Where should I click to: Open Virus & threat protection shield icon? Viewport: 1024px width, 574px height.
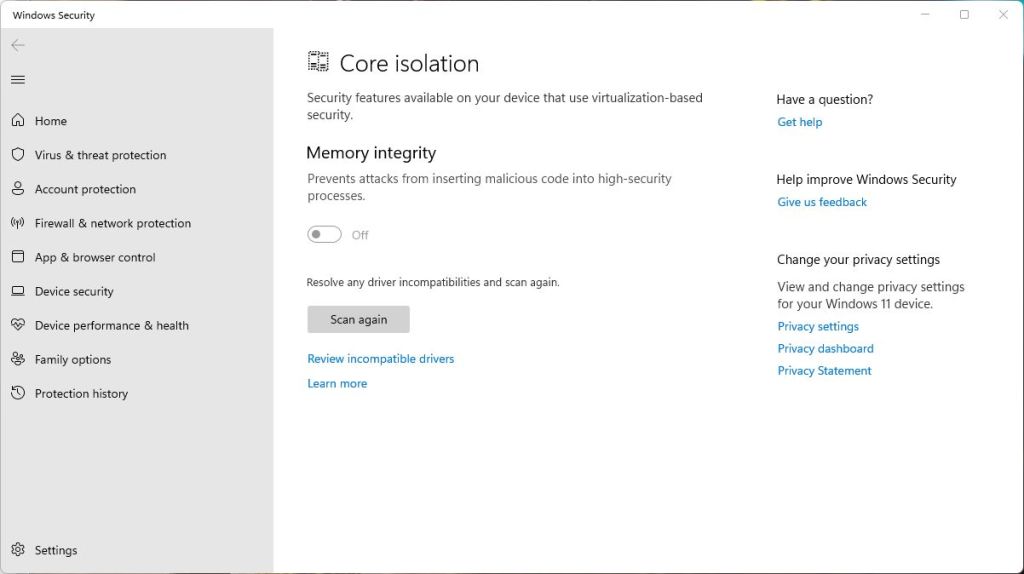tap(18, 155)
